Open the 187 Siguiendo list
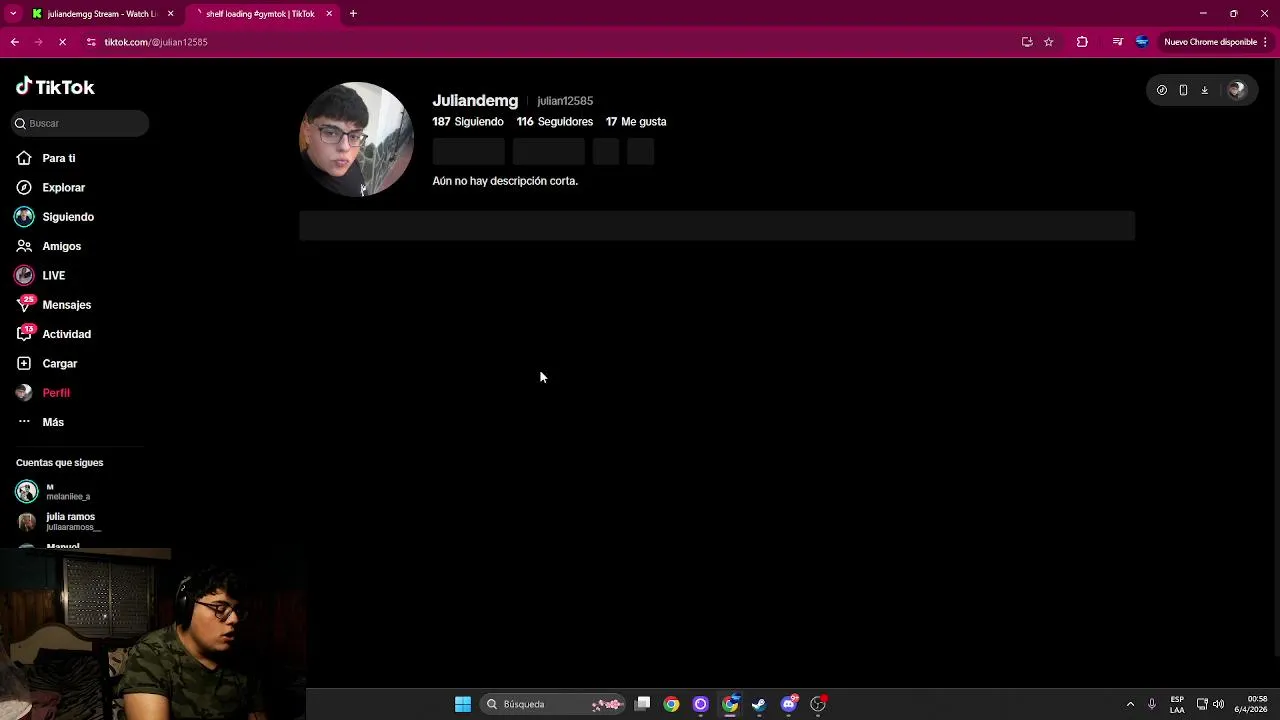Screen dimensions: 1280x720 coord(468,122)
